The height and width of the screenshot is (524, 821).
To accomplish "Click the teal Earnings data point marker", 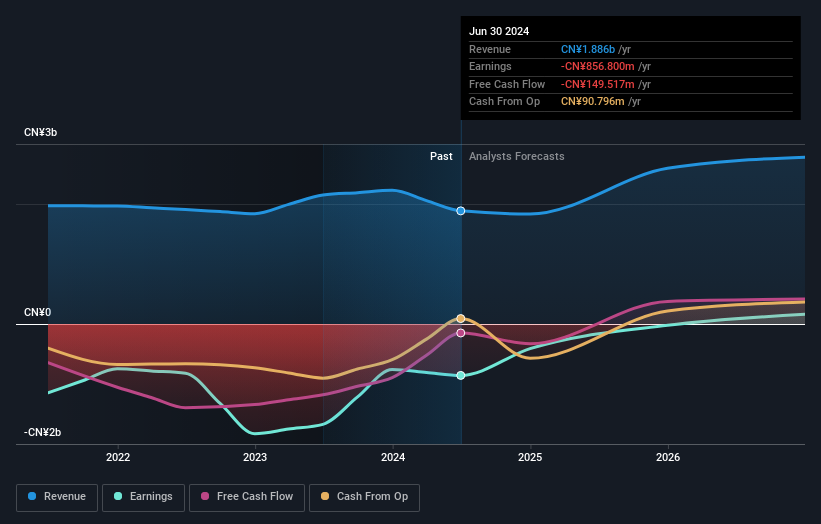I will coord(461,375).
